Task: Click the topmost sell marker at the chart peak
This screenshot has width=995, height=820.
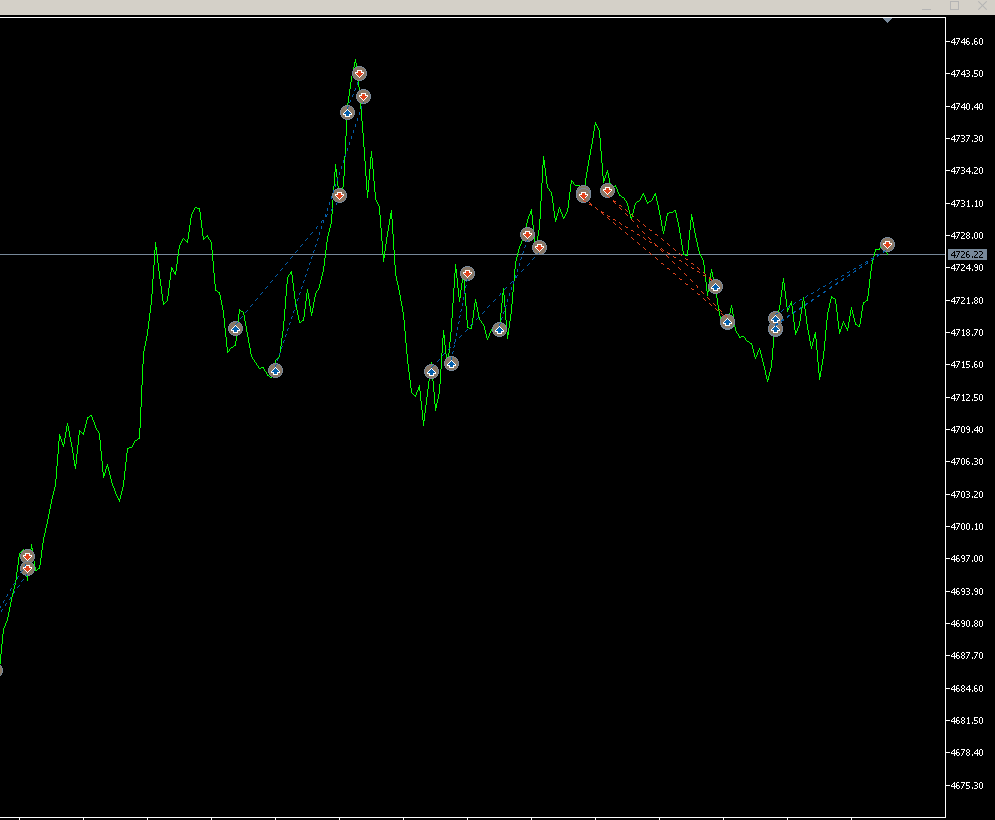Action: [x=359, y=74]
